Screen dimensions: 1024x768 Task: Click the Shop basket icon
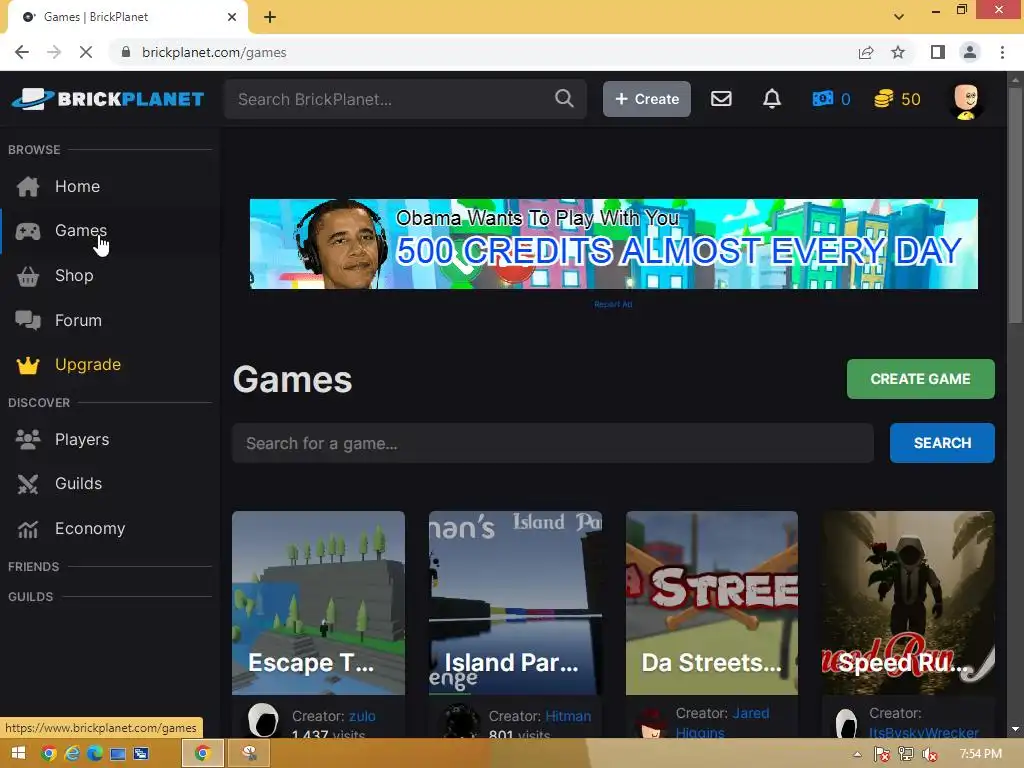click(x=28, y=276)
